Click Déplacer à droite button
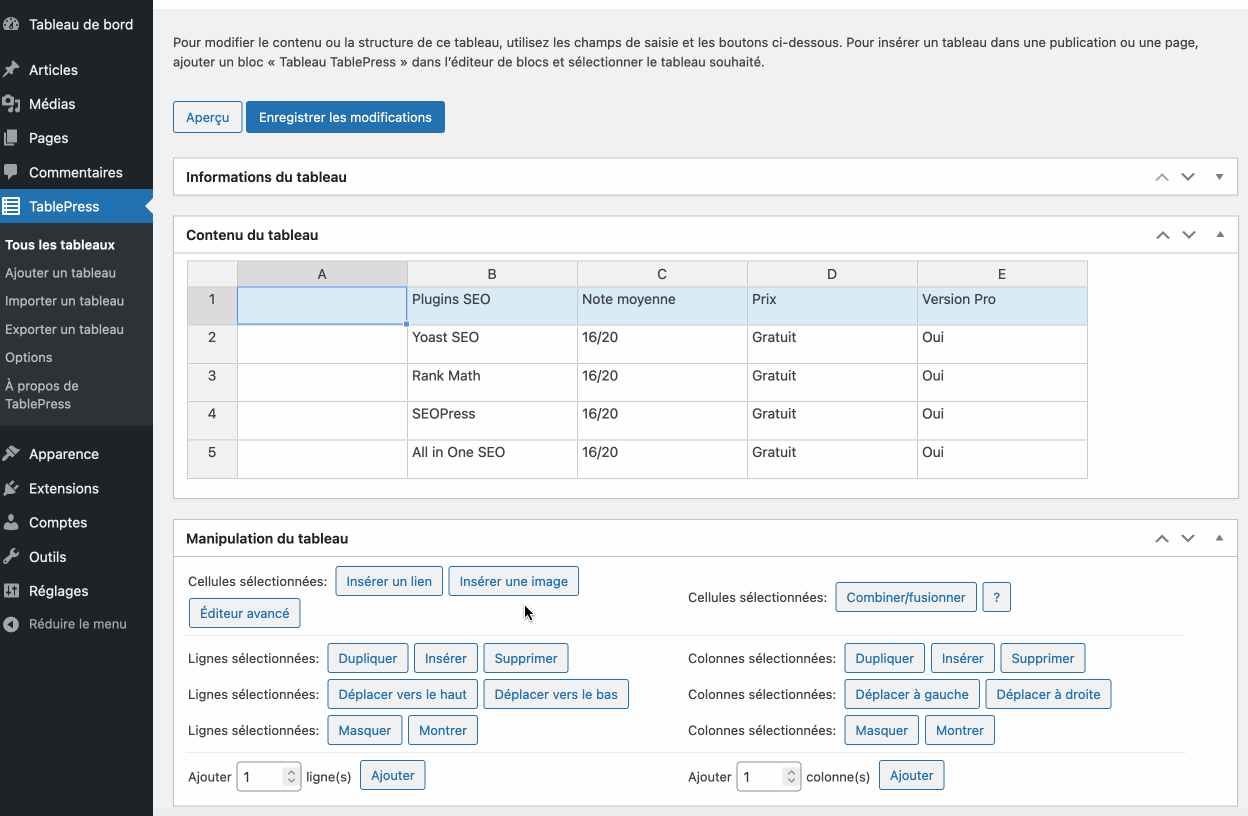The width and height of the screenshot is (1248, 816). coord(1048,694)
